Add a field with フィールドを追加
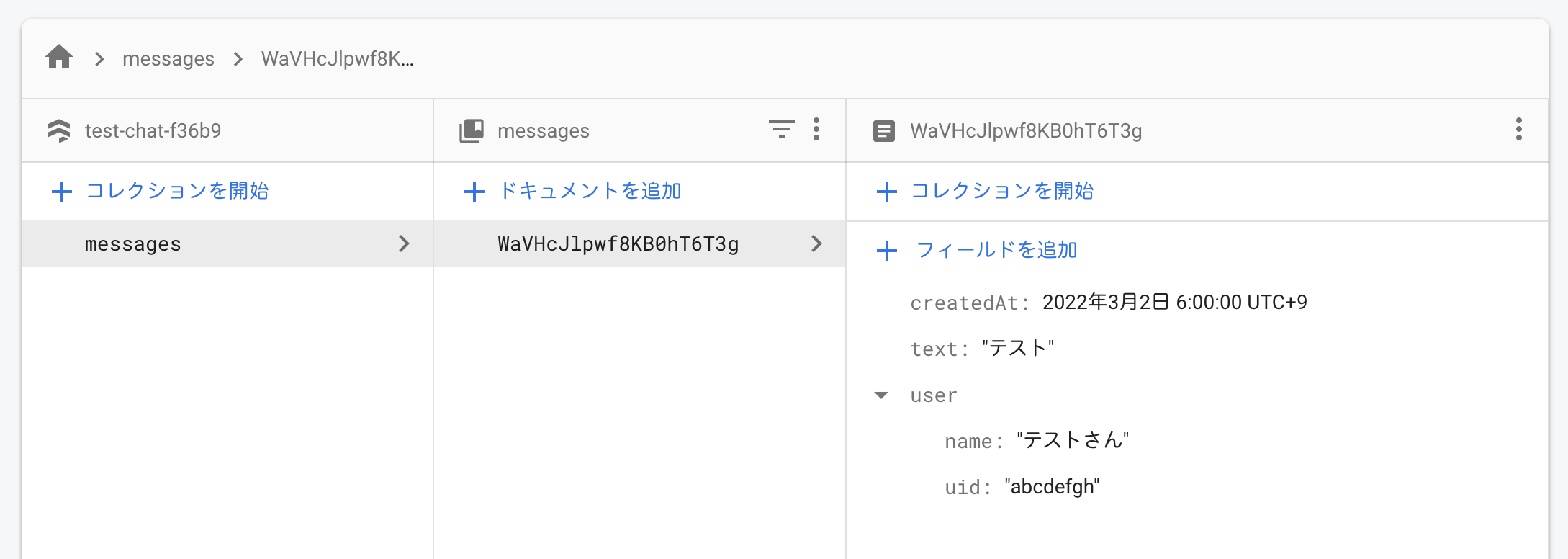This screenshot has width=1568, height=559. 977,250
